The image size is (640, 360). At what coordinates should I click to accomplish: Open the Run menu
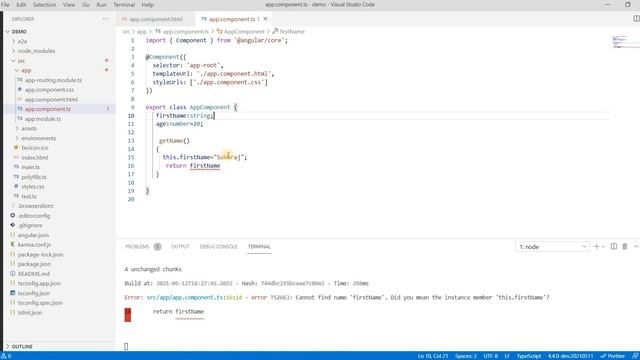coord(101,4)
